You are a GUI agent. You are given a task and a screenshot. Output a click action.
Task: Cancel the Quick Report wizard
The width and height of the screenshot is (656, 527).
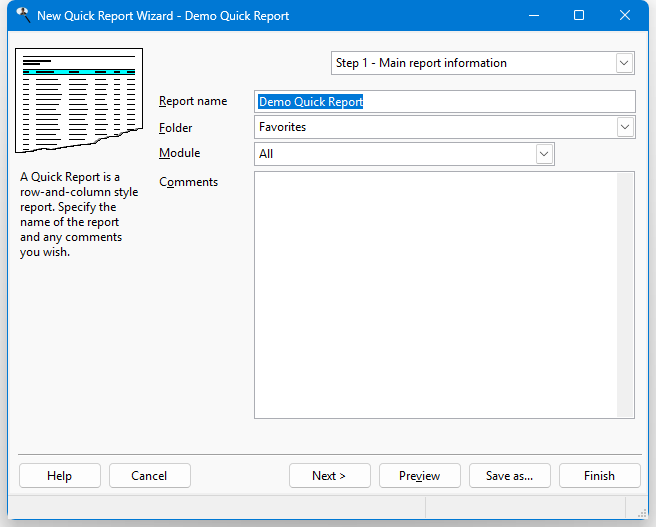tap(149, 476)
